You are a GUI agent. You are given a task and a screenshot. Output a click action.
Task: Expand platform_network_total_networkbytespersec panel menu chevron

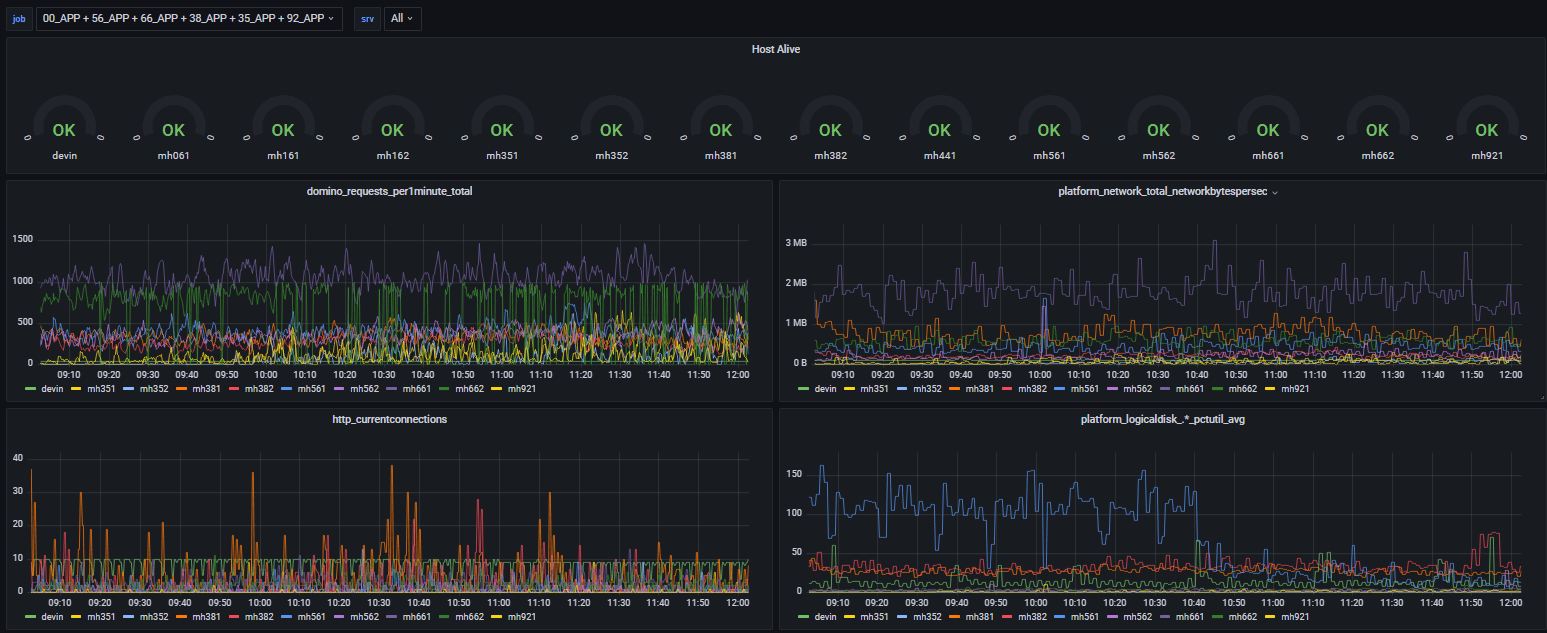[x=1274, y=192]
